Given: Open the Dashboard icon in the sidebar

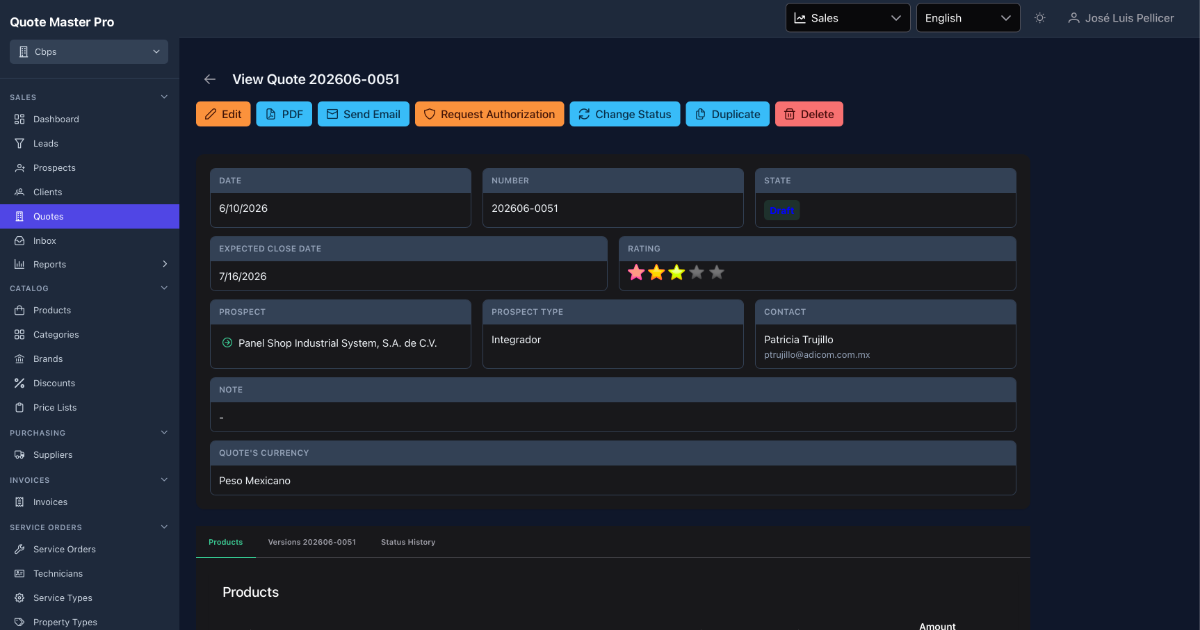Looking at the screenshot, I should pyautogui.click(x=19, y=119).
